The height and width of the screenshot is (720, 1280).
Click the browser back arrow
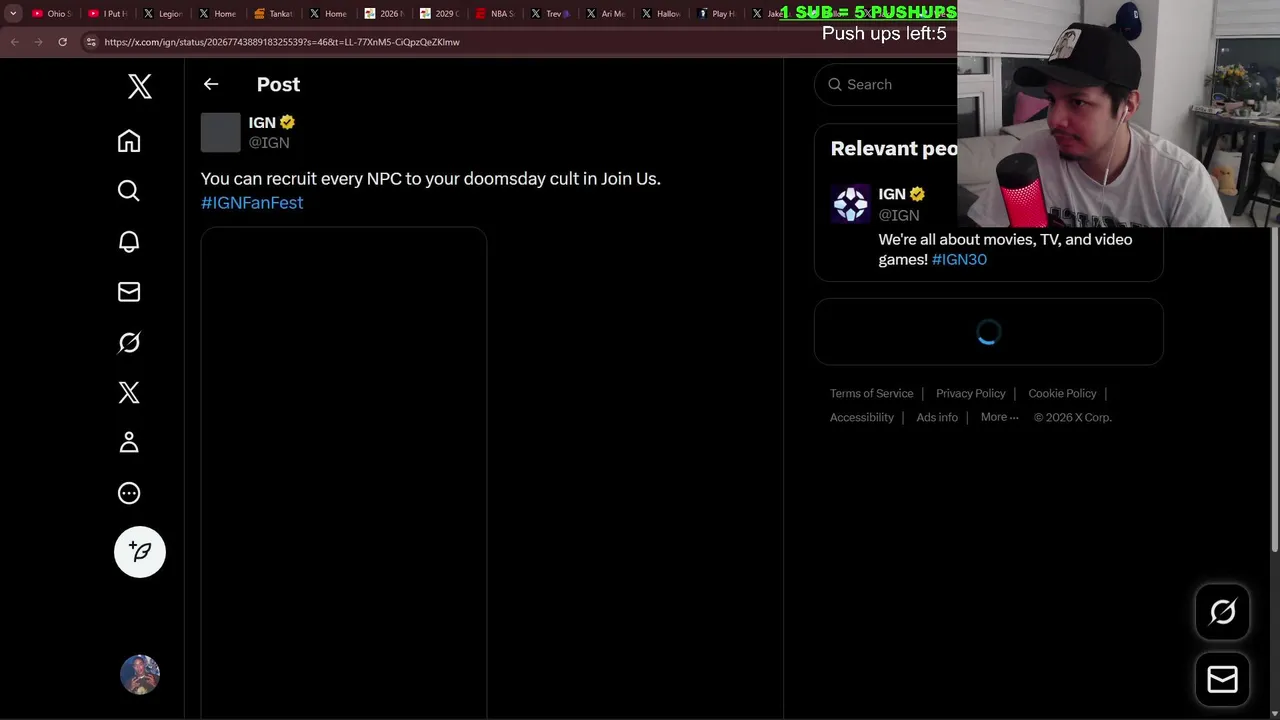[x=14, y=42]
